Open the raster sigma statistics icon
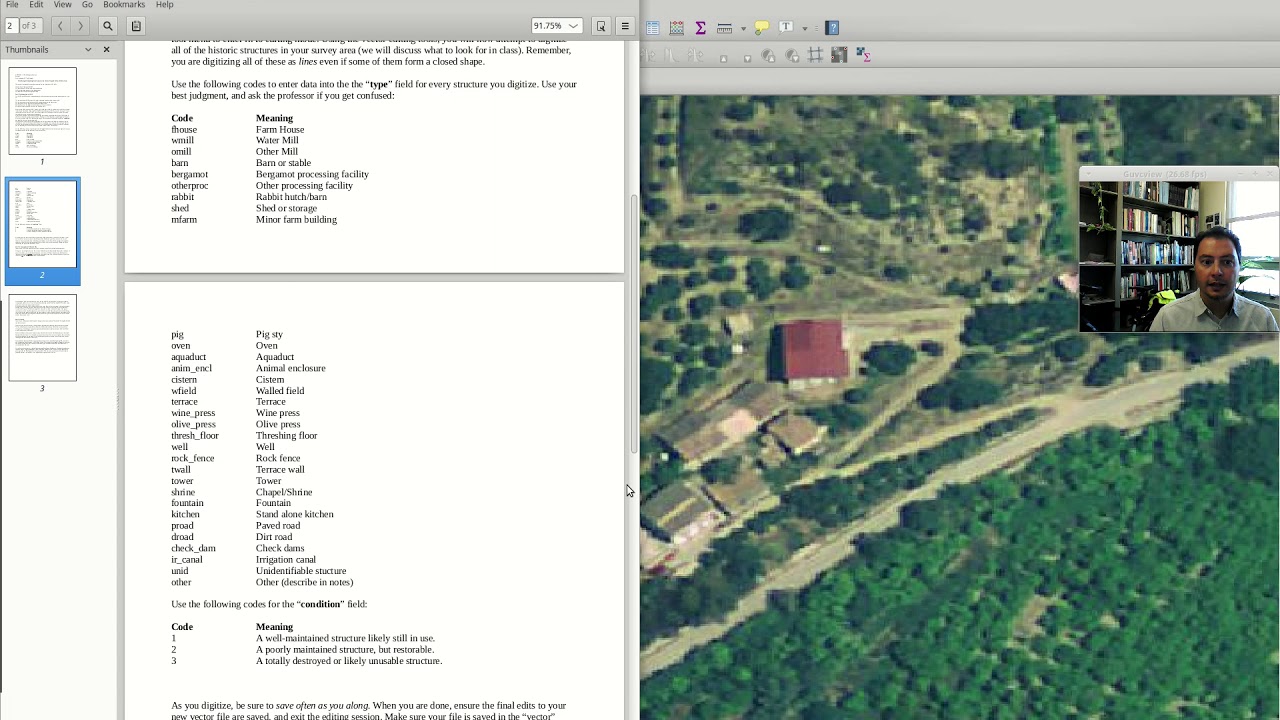 (863, 55)
